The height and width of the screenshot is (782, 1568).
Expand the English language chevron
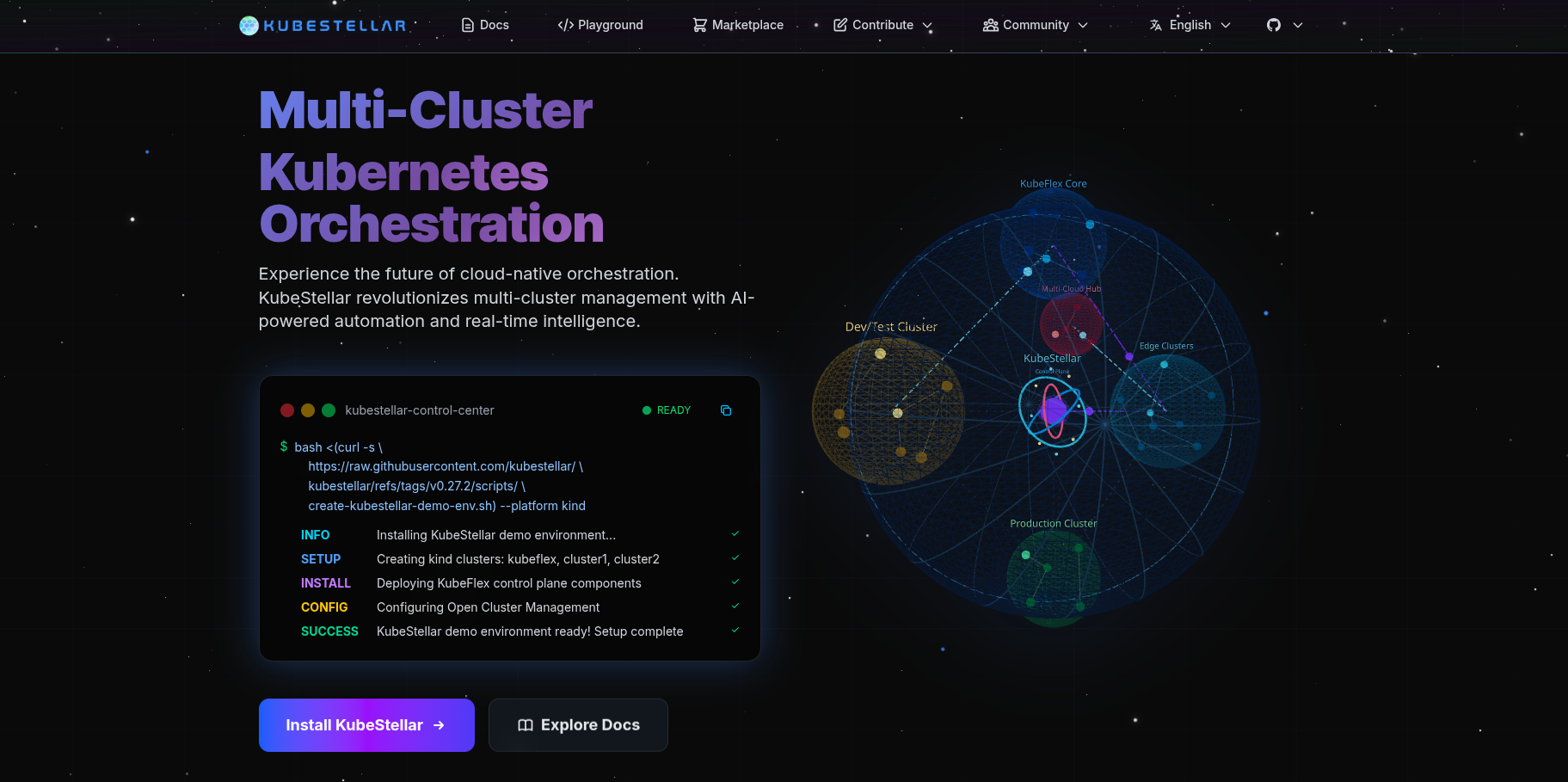(1226, 26)
